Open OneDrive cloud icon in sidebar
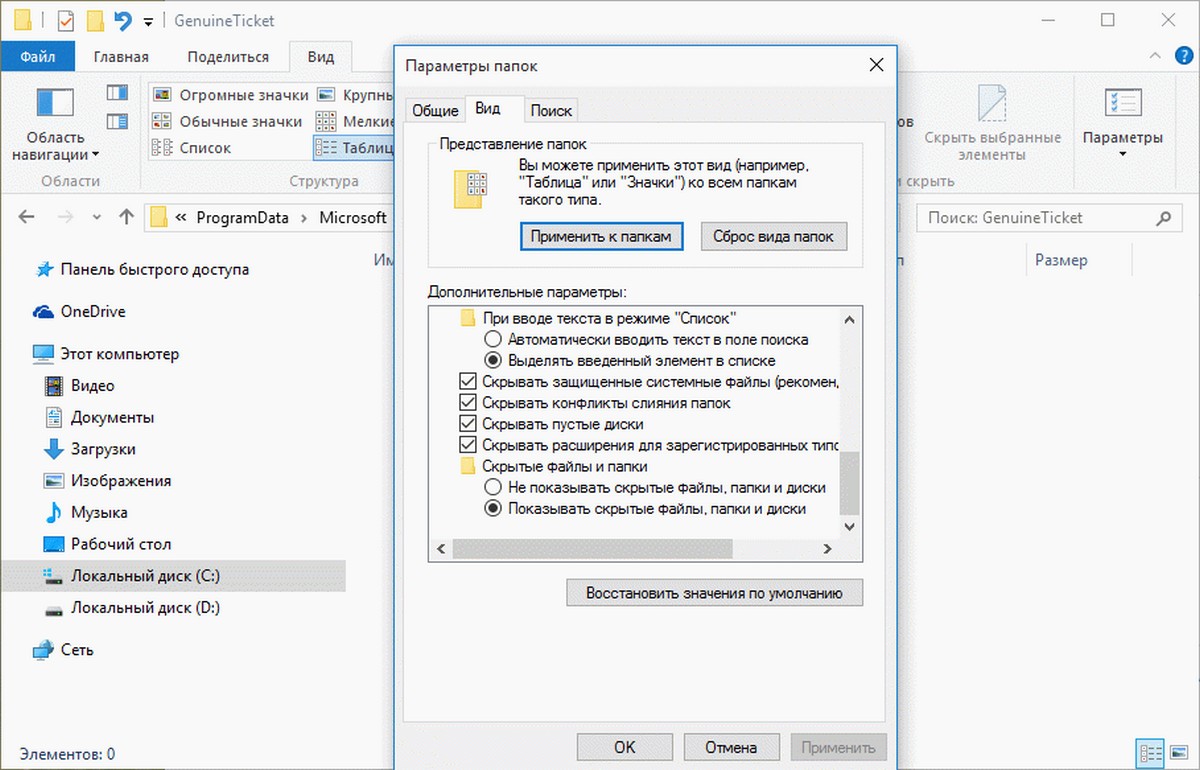Image resolution: width=1200 pixels, height=770 pixels. pos(43,311)
